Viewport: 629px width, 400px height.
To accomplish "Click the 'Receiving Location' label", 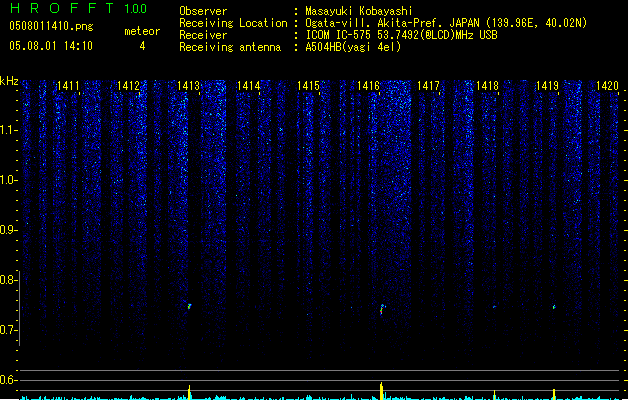I will coord(233,23).
